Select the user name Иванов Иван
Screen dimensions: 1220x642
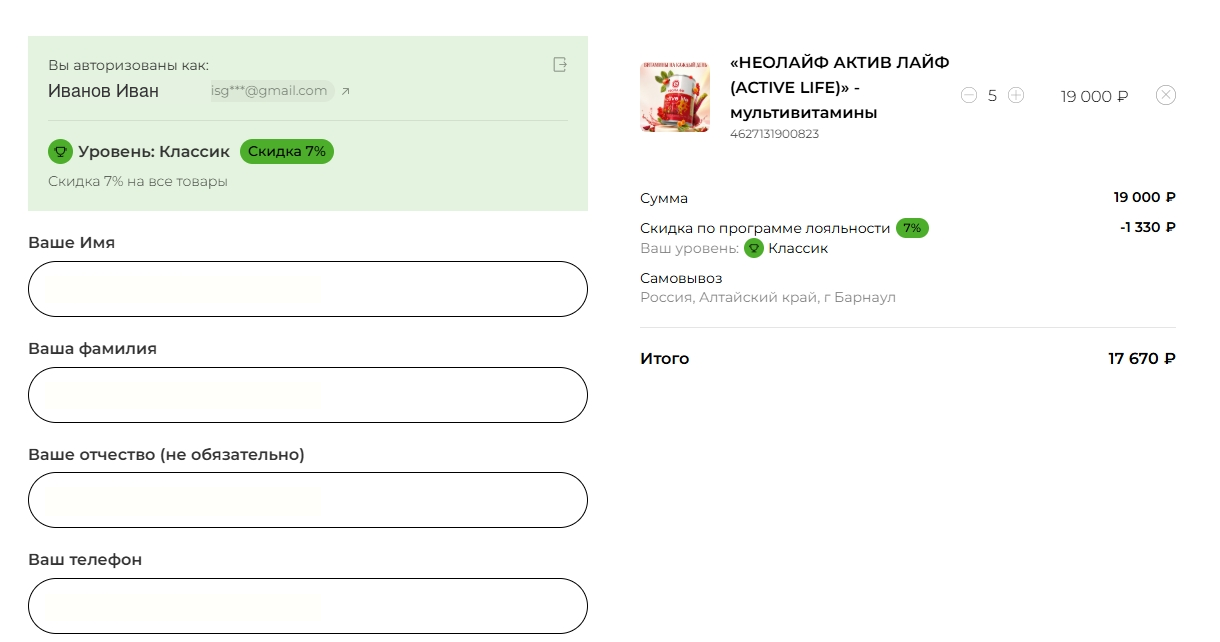coord(103,91)
